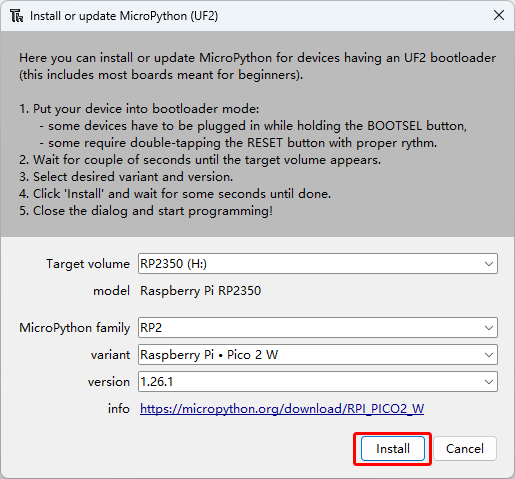Click the 'MicroPython family' label
This screenshot has width=515, height=479.
coord(74,328)
